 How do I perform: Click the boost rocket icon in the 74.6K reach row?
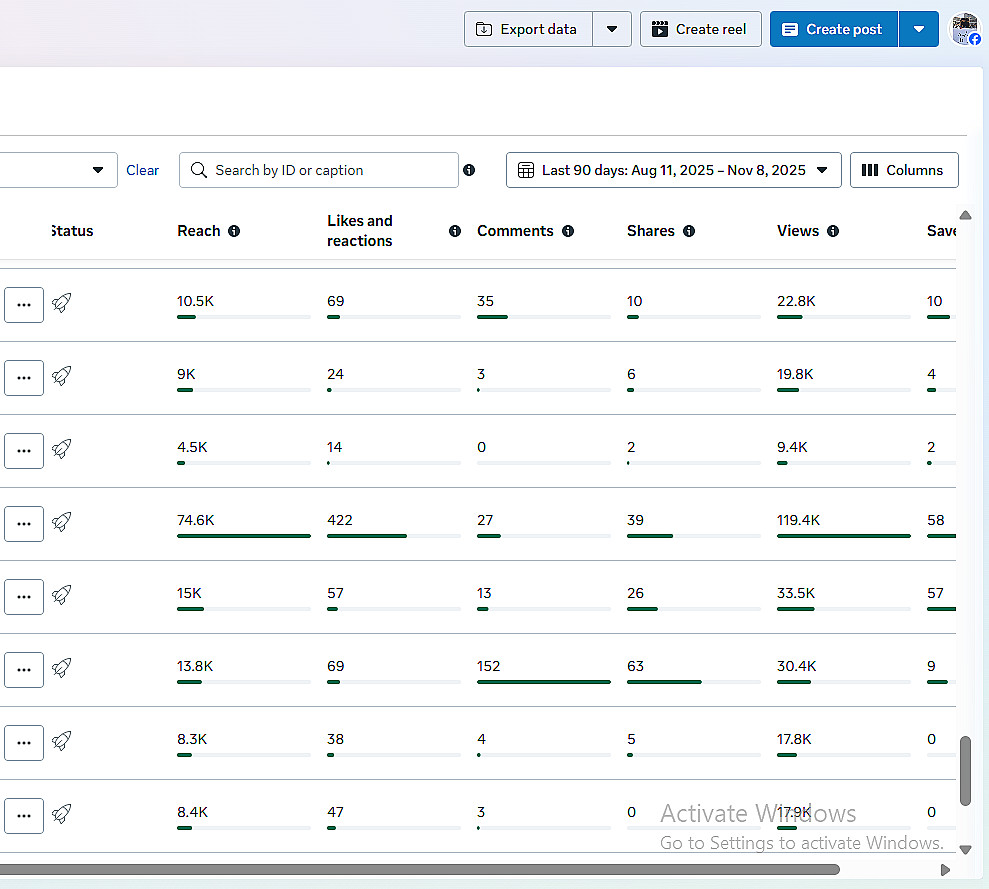(x=62, y=522)
